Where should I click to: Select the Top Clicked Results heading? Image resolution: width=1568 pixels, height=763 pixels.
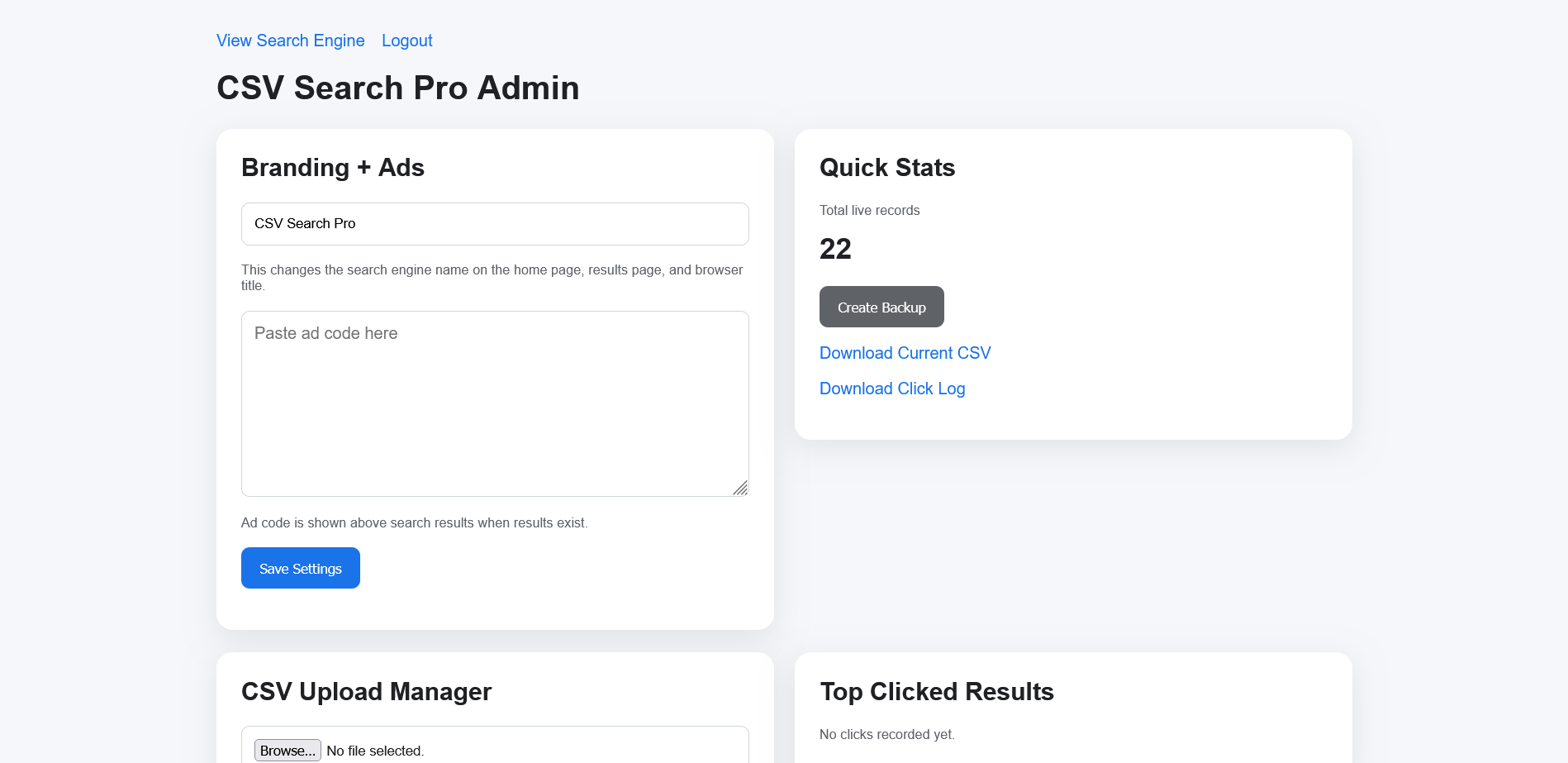click(x=936, y=692)
